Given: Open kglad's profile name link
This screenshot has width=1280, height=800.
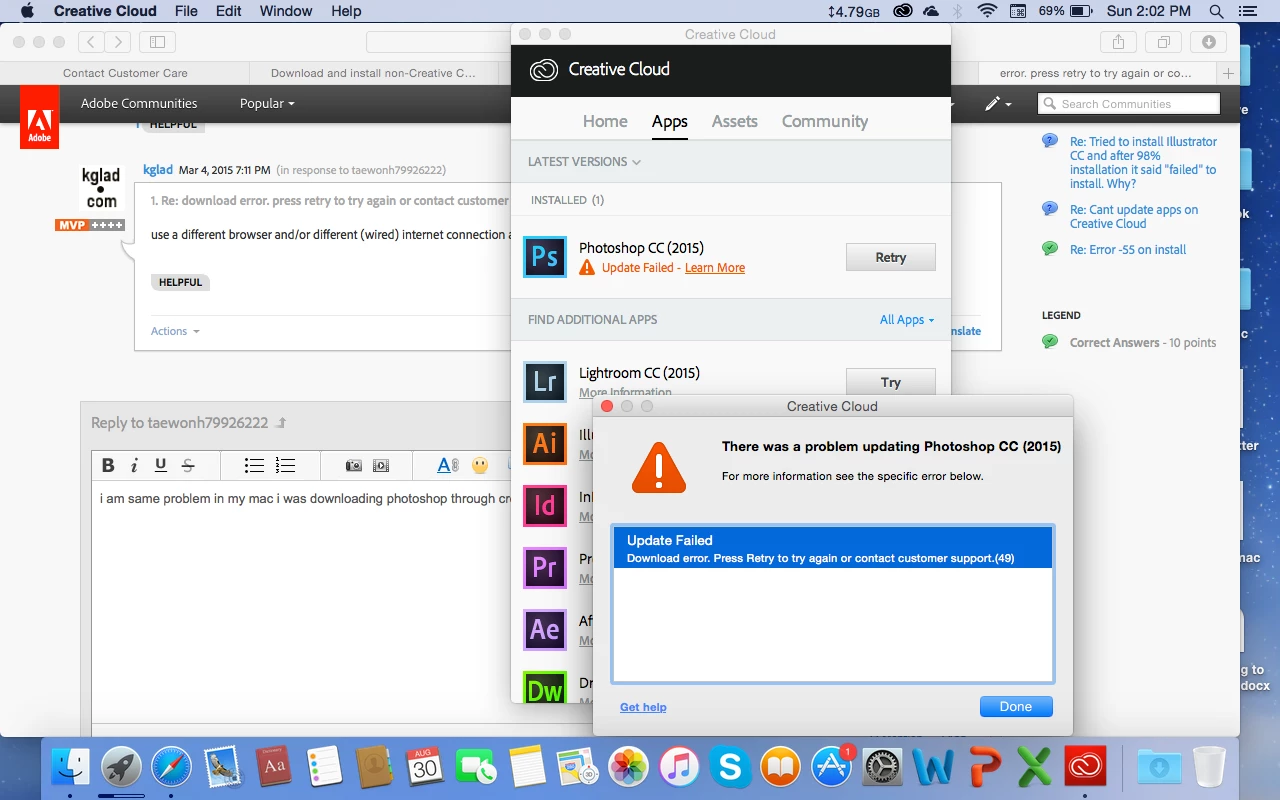Looking at the screenshot, I should [158, 170].
